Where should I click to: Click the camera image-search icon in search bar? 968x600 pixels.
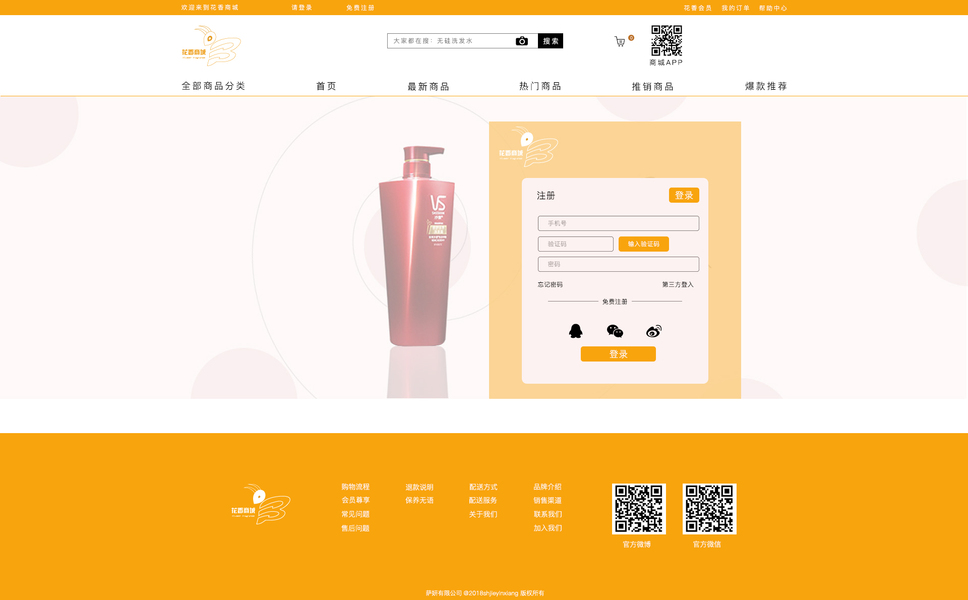tap(522, 41)
